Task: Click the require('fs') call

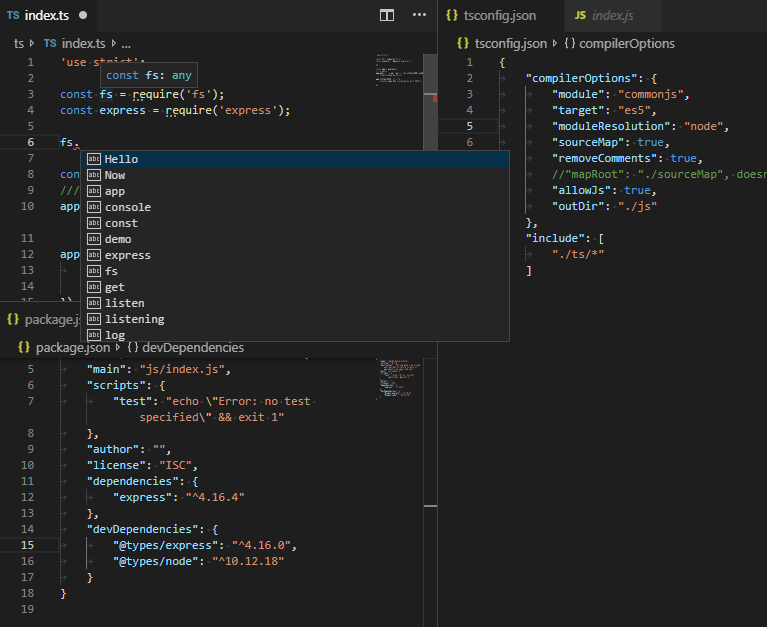Action: 178,94
